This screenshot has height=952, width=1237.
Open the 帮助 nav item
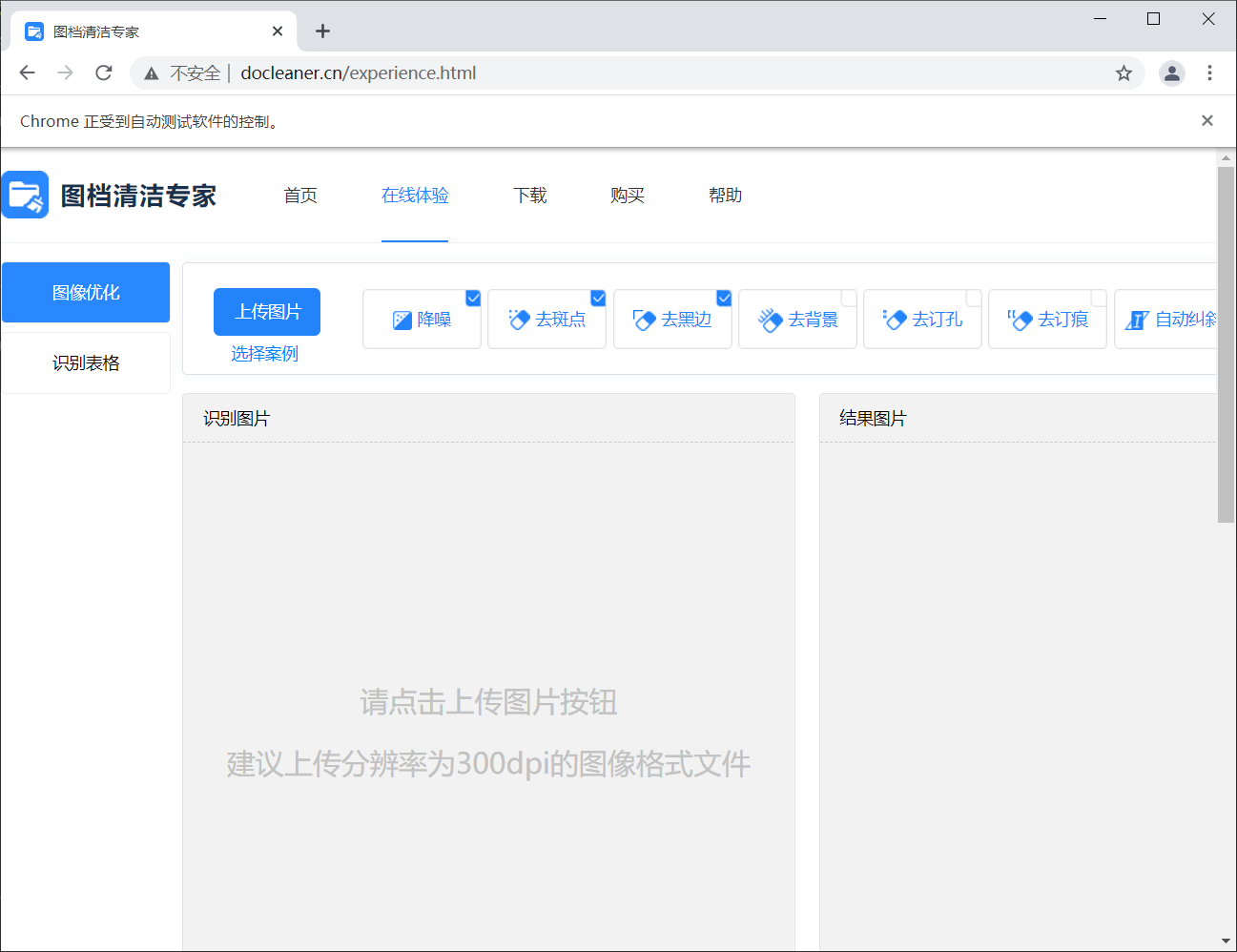725,196
